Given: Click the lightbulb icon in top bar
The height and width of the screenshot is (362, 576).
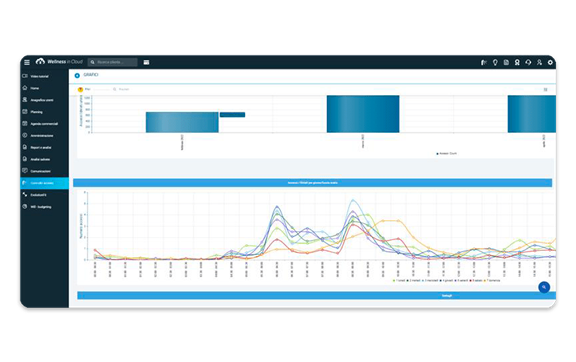Looking at the screenshot, I should coord(495,62).
